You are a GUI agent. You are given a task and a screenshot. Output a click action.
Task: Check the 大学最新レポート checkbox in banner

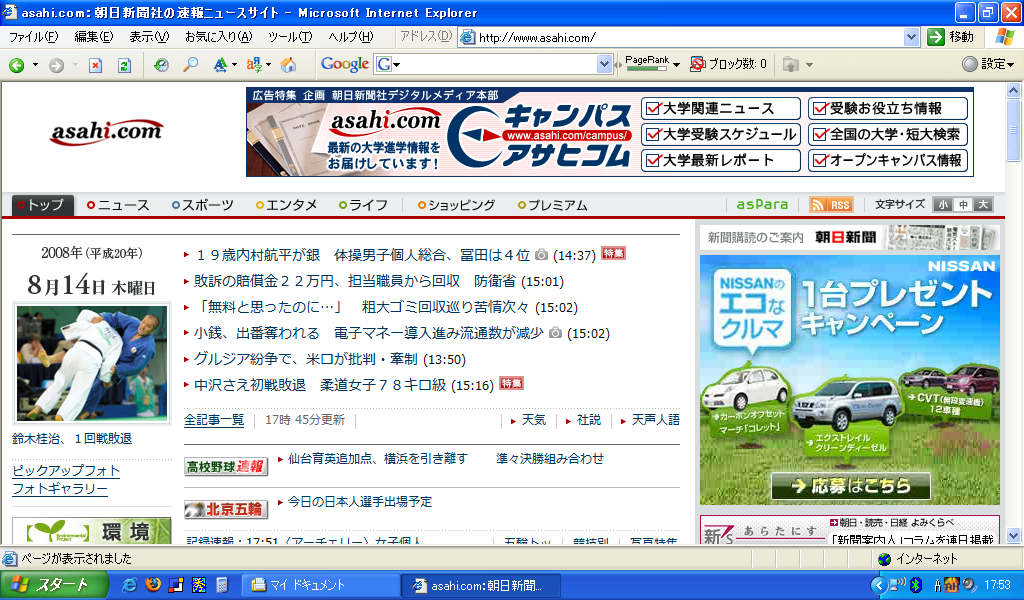point(652,160)
